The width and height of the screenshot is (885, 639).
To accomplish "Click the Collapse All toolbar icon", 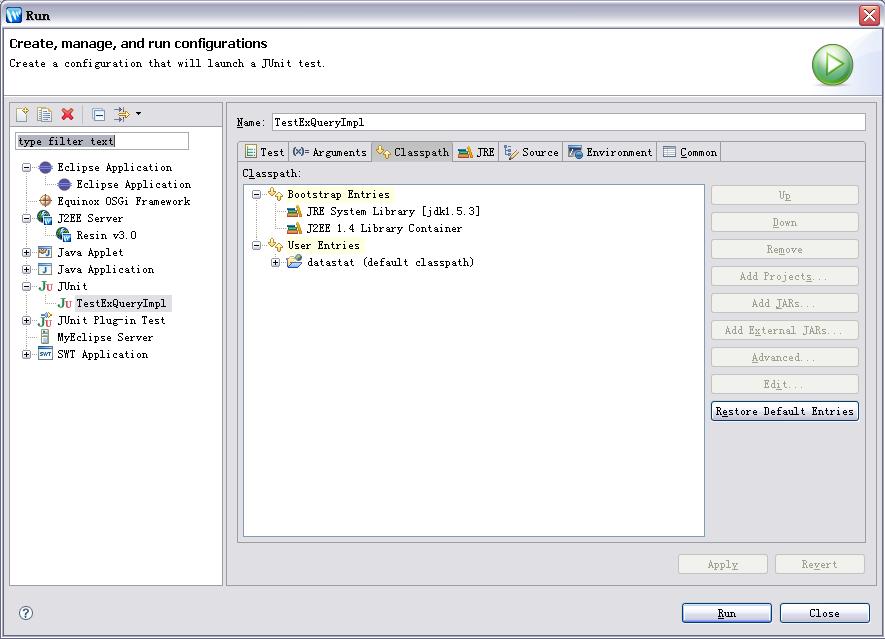I will [x=99, y=115].
